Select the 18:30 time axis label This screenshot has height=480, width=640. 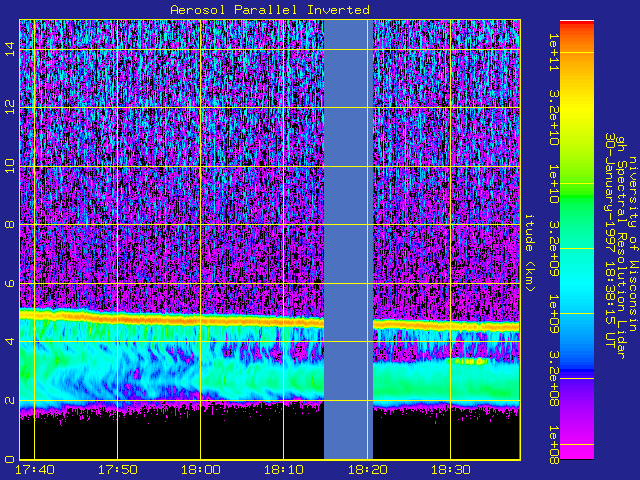click(x=450, y=469)
